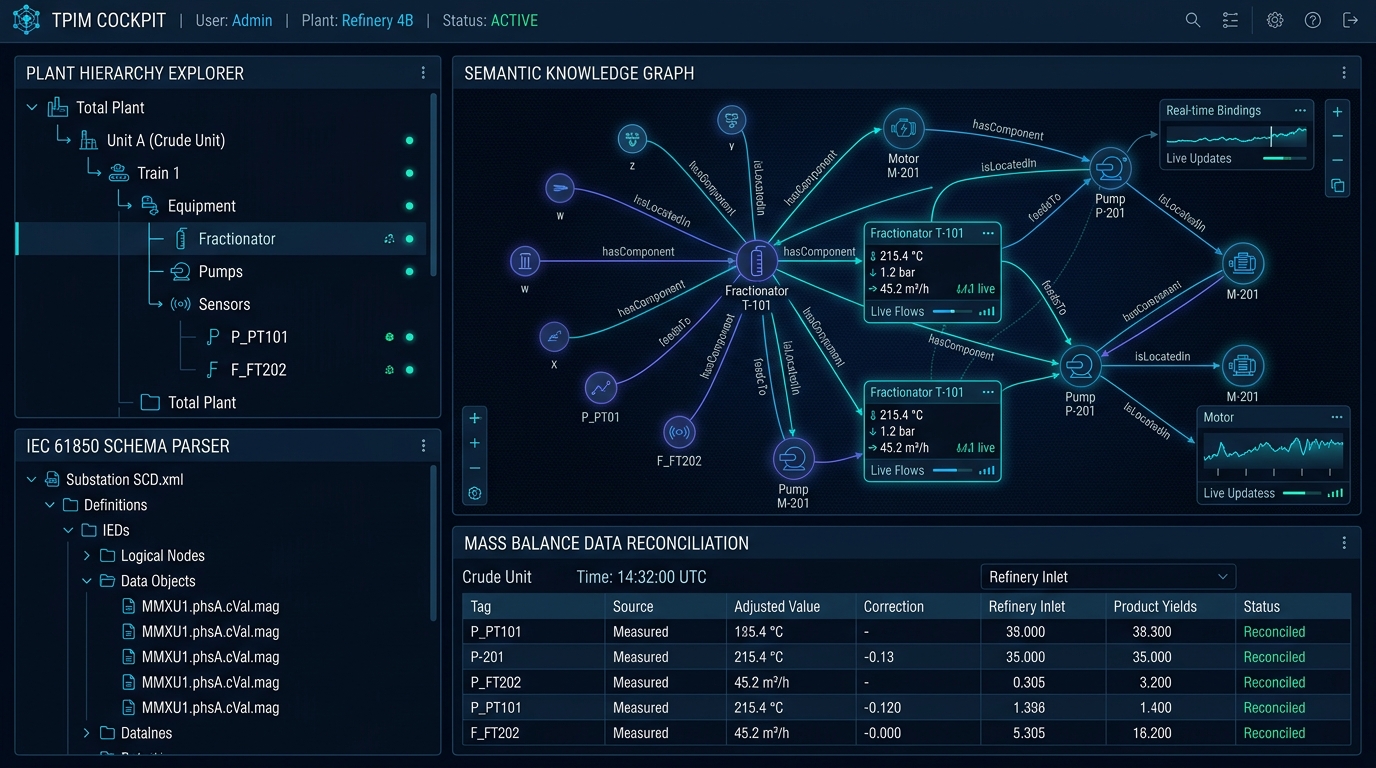The width and height of the screenshot is (1376, 768).
Task: Click the minus button in left graph toolbar
Action: point(475,468)
